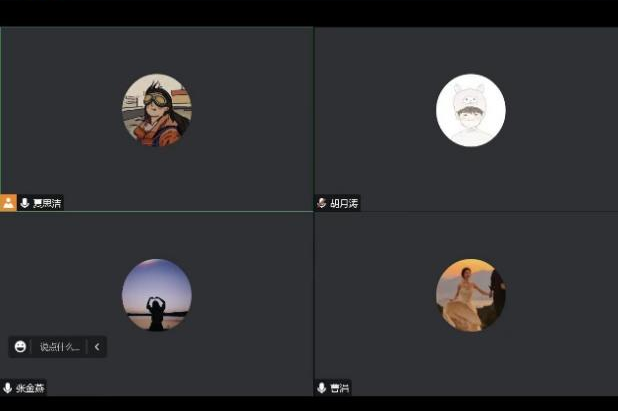Click the microphone icon beside 胡月涛
Image resolution: width=619 pixels, height=412 pixels.
click(322, 203)
